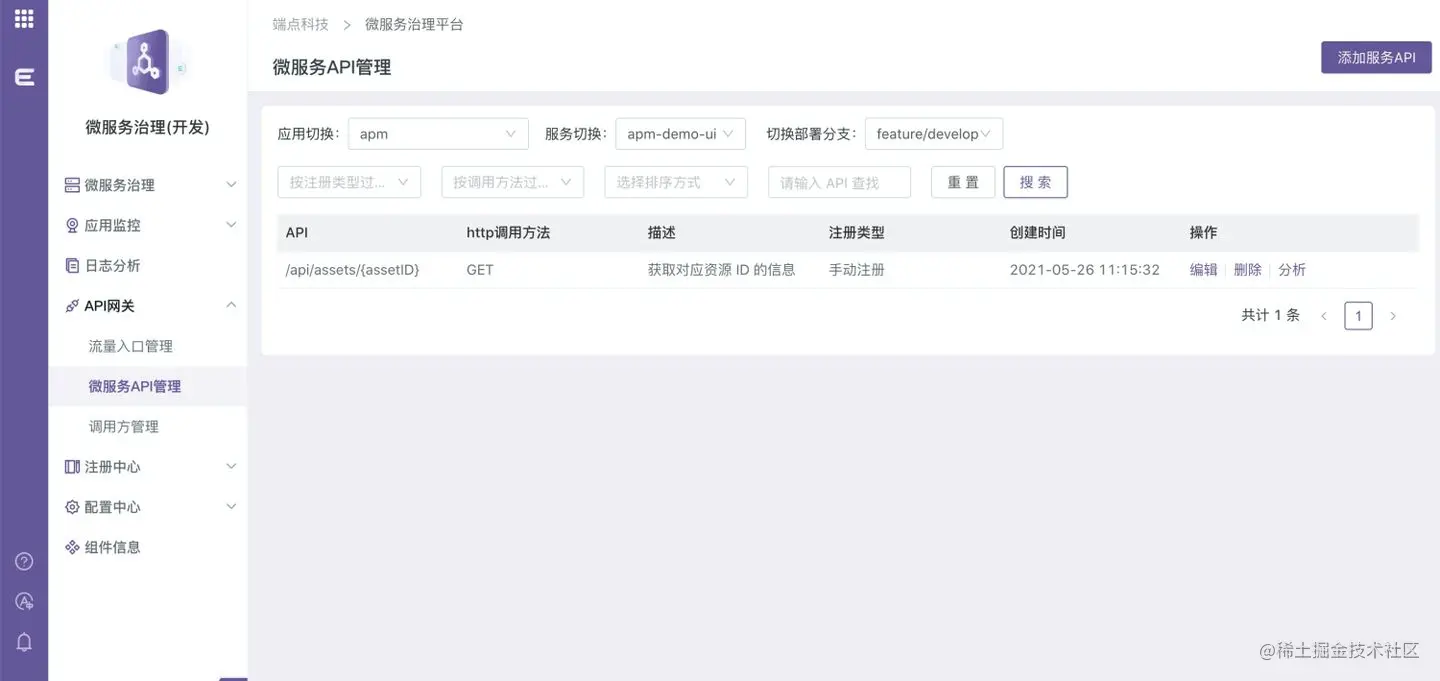Click the http调用方法 column header
The height and width of the screenshot is (681, 1440).
[508, 232]
